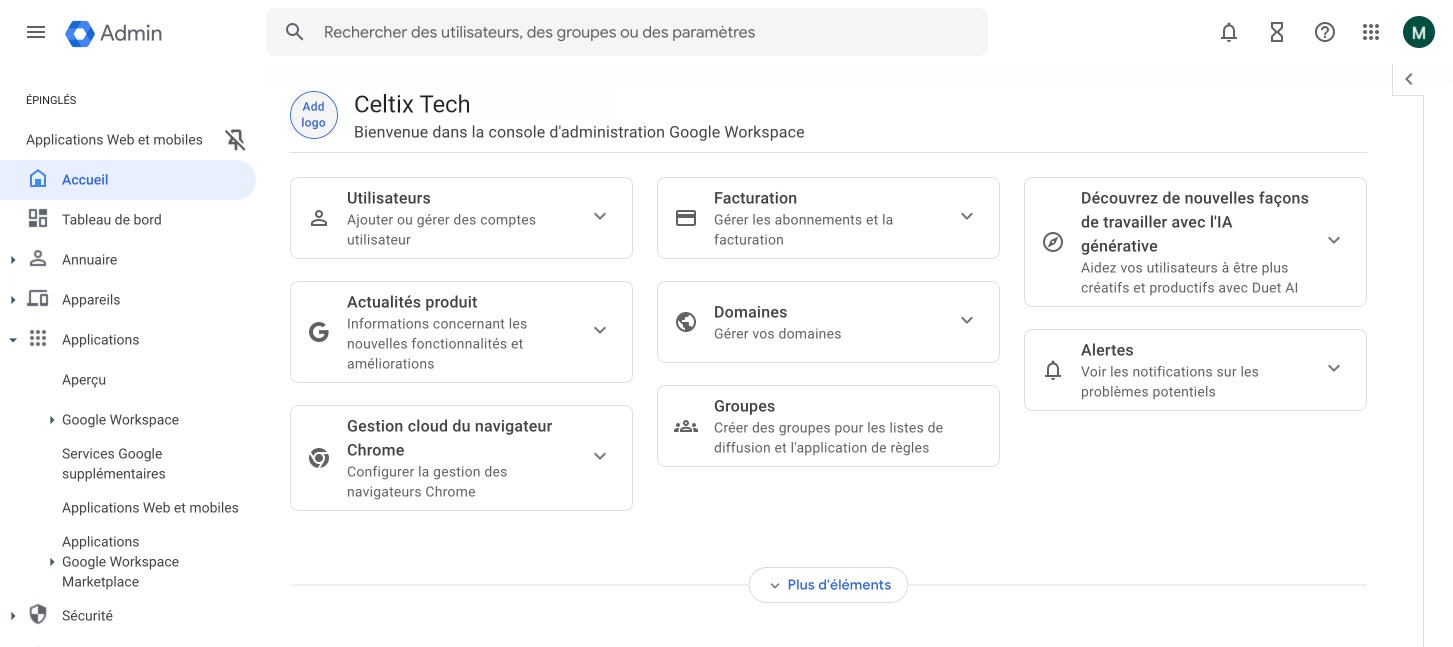1453x647 pixels.
Task: Collapse the right side panel arrow
Action: pyautogui.click(x=1408, y=79)
